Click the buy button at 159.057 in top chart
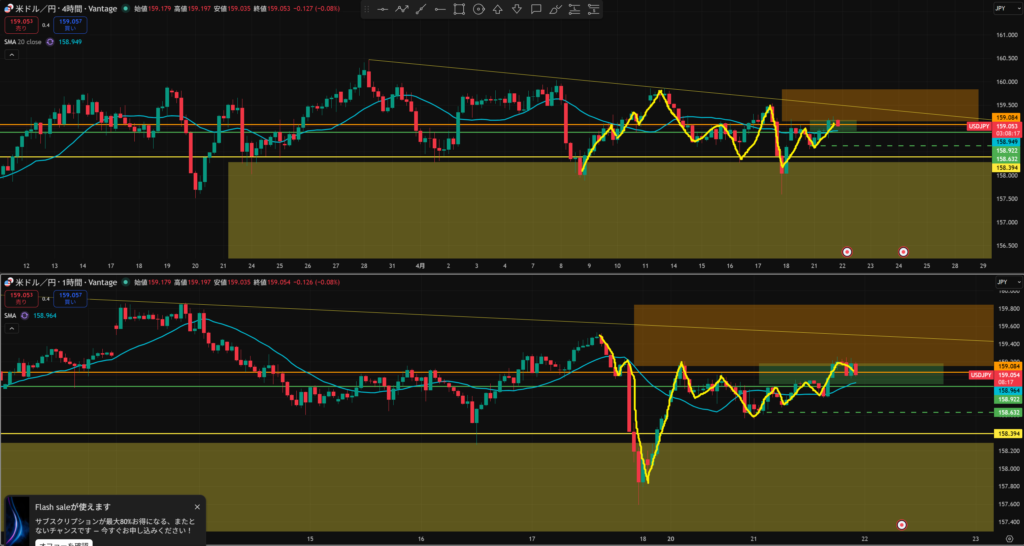The image size is (1024, 546). click(x=70, y=23)
